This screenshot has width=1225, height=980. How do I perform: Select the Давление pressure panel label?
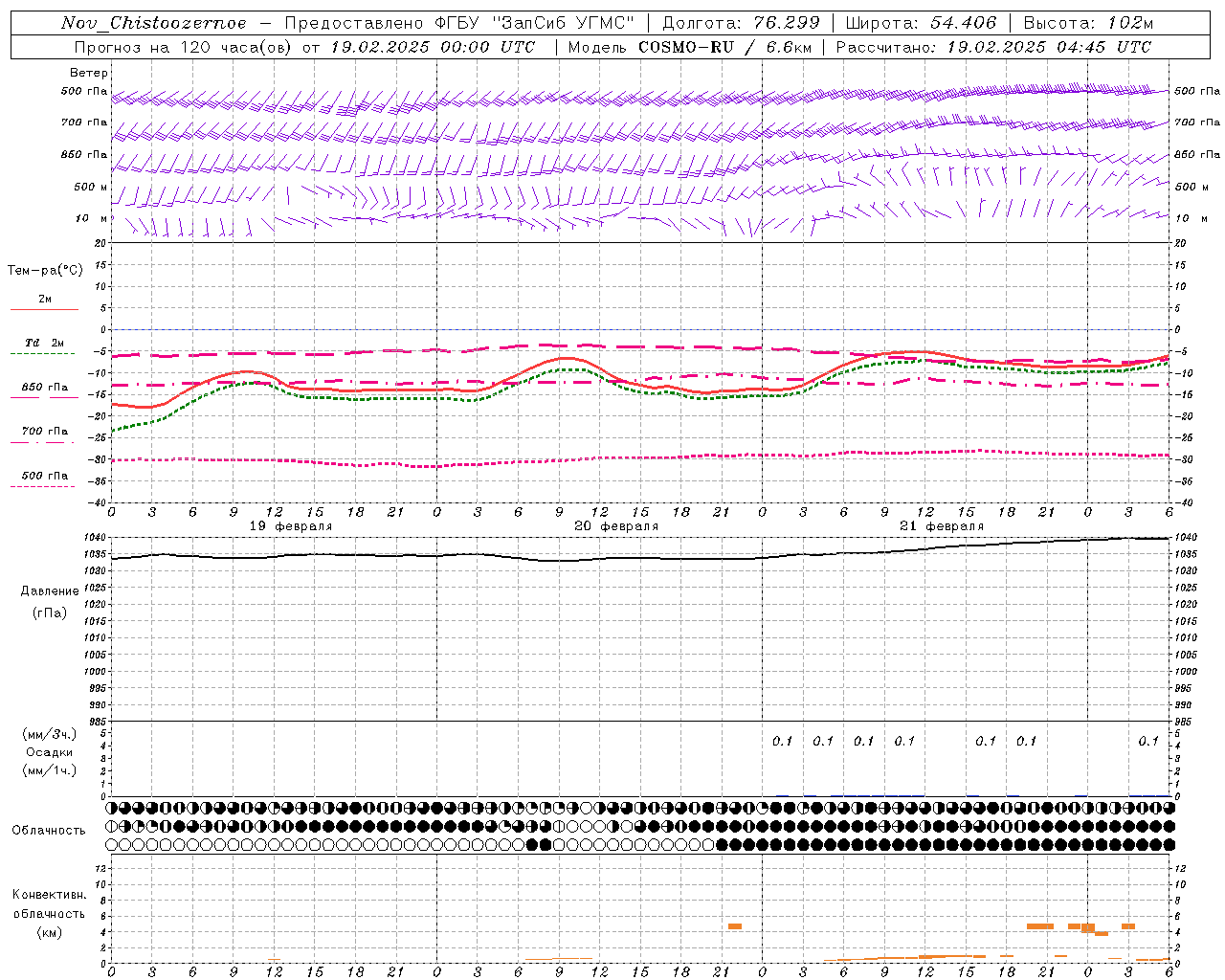(50, 591)
